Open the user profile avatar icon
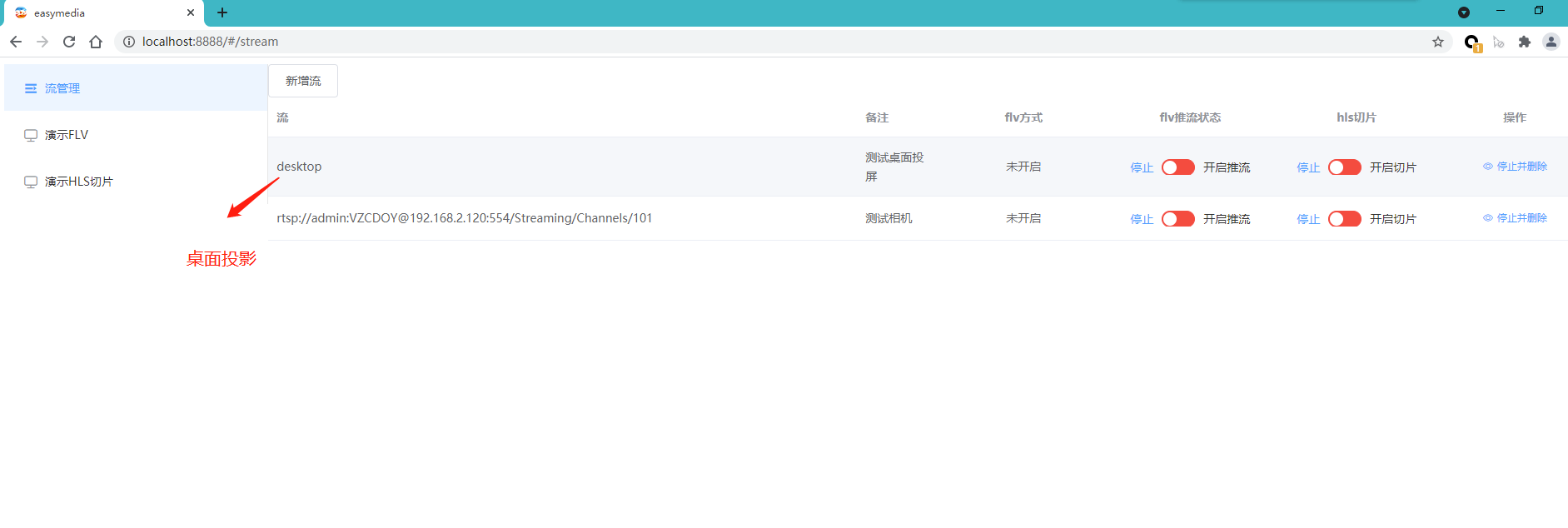The width and height of the screenshot is (1568, 528). pyautogui.click(x=1551, y=42)
